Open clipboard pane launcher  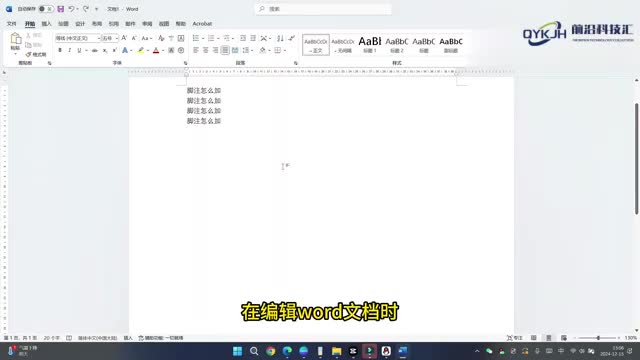(49, 63)
